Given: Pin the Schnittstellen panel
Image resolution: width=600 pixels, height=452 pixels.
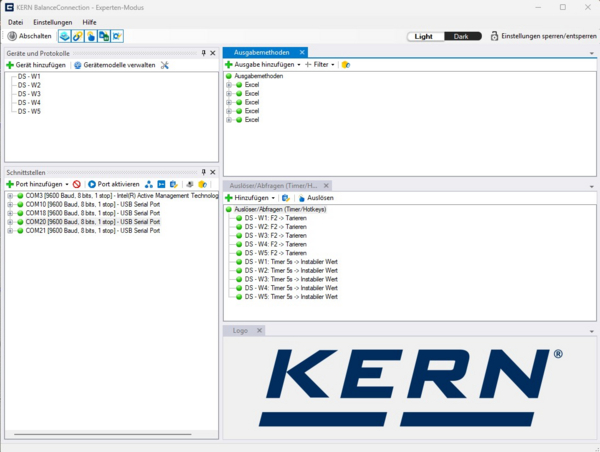Looking at the screenshot, I should (x=204, y=172).
